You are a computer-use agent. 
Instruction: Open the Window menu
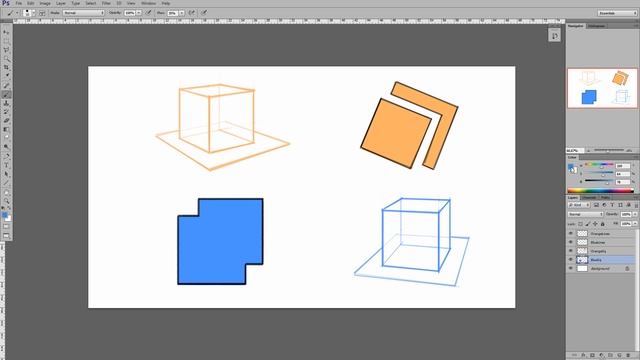pyautogui.click(x=149, y=3)
